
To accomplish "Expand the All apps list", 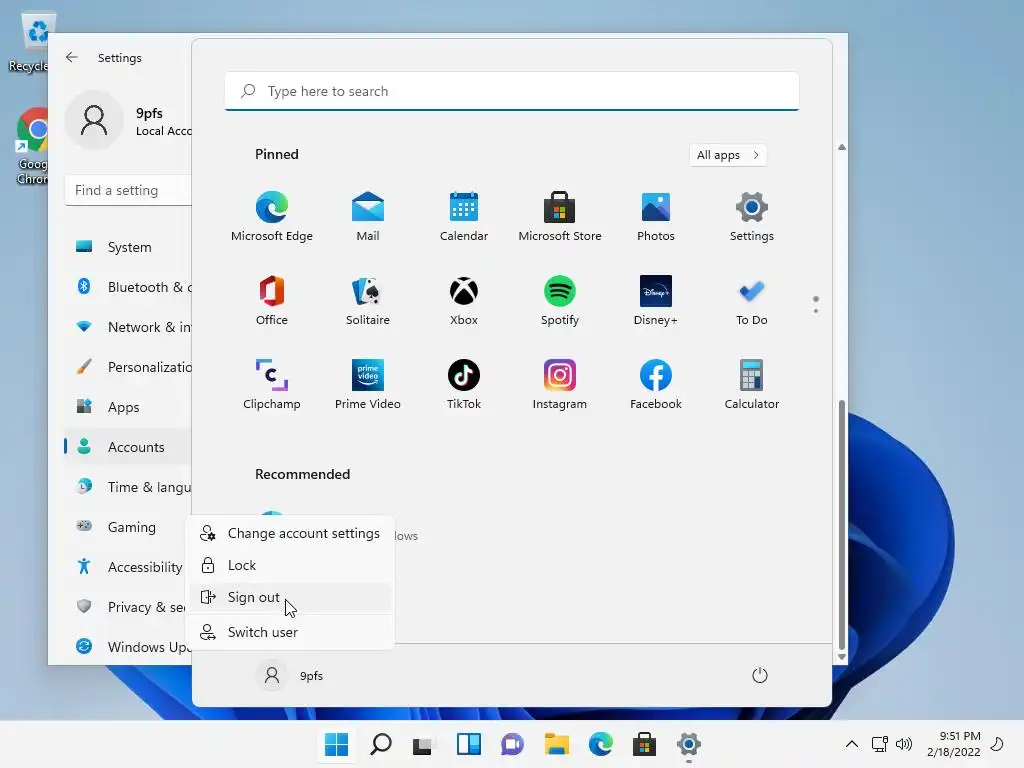I will pos(728,155).
